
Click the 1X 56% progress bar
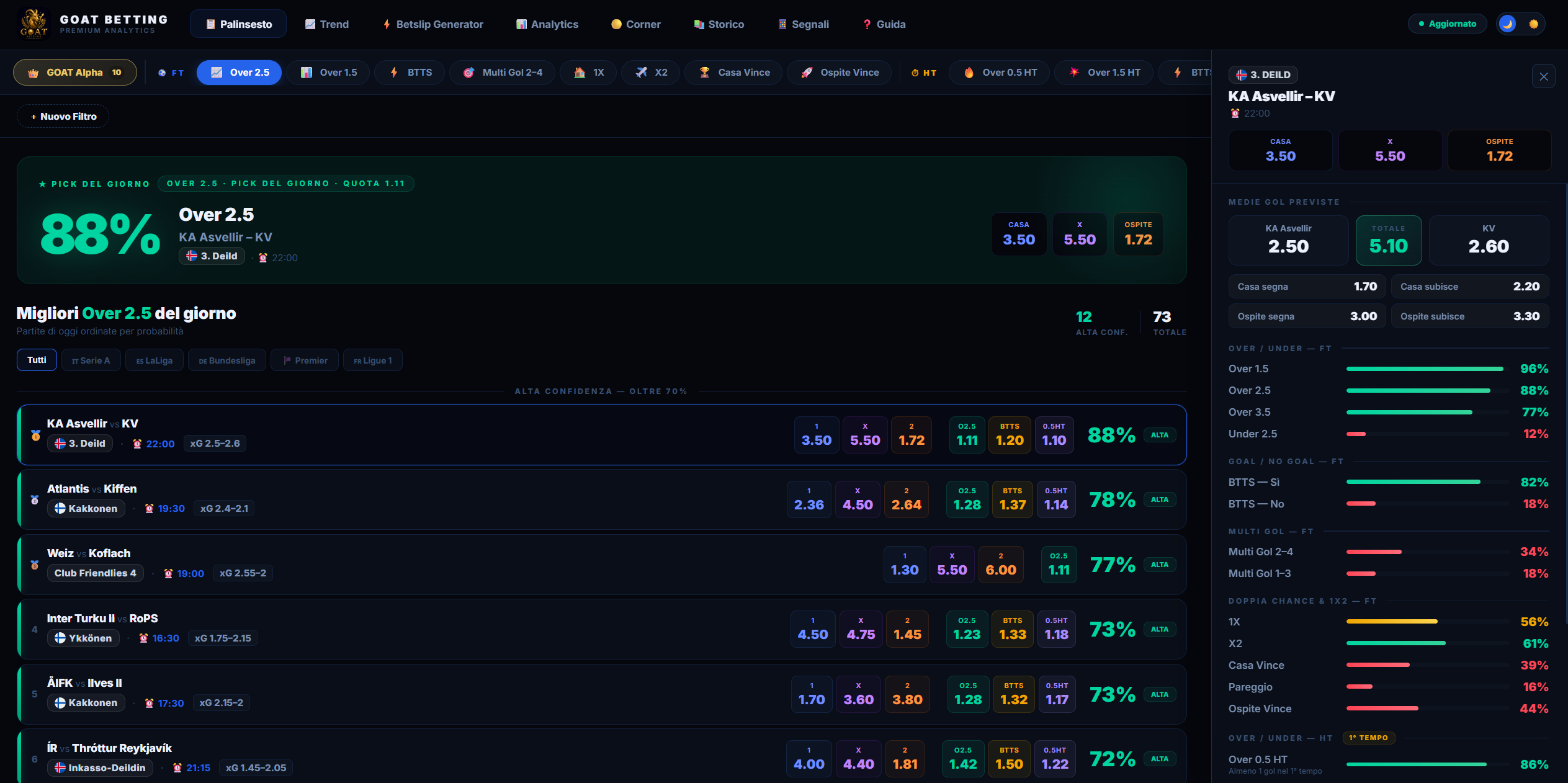coord(1427,622)
